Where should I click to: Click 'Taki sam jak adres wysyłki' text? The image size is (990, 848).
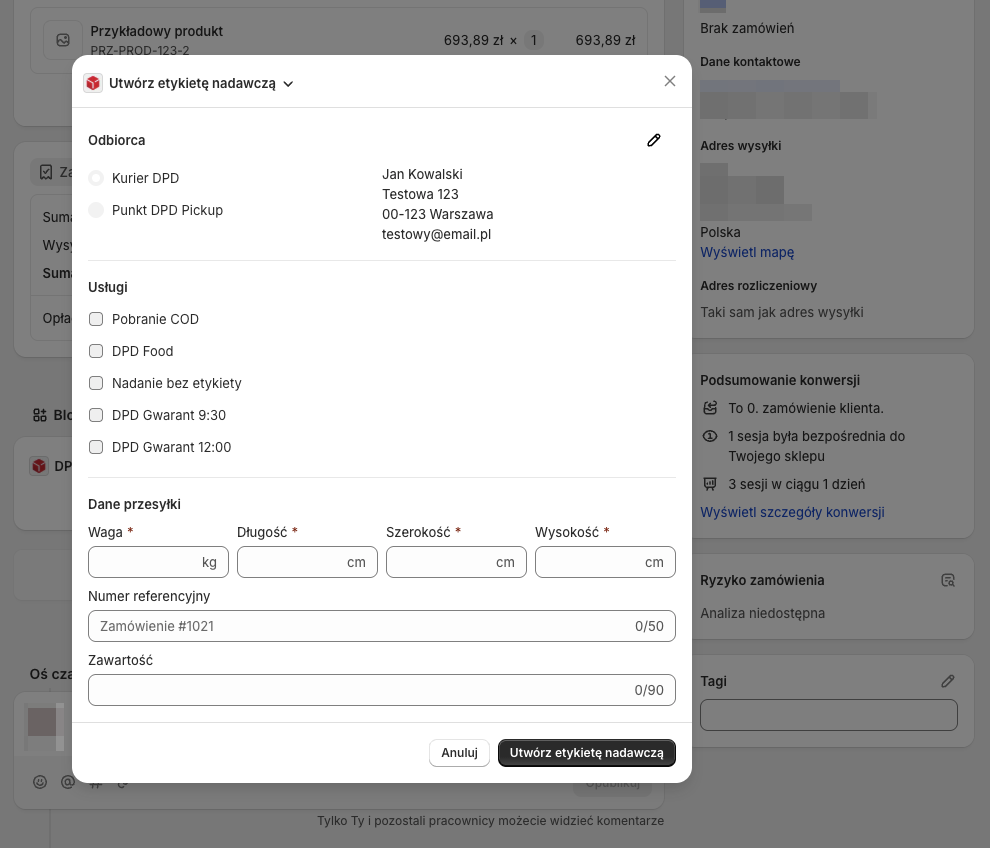782,313
